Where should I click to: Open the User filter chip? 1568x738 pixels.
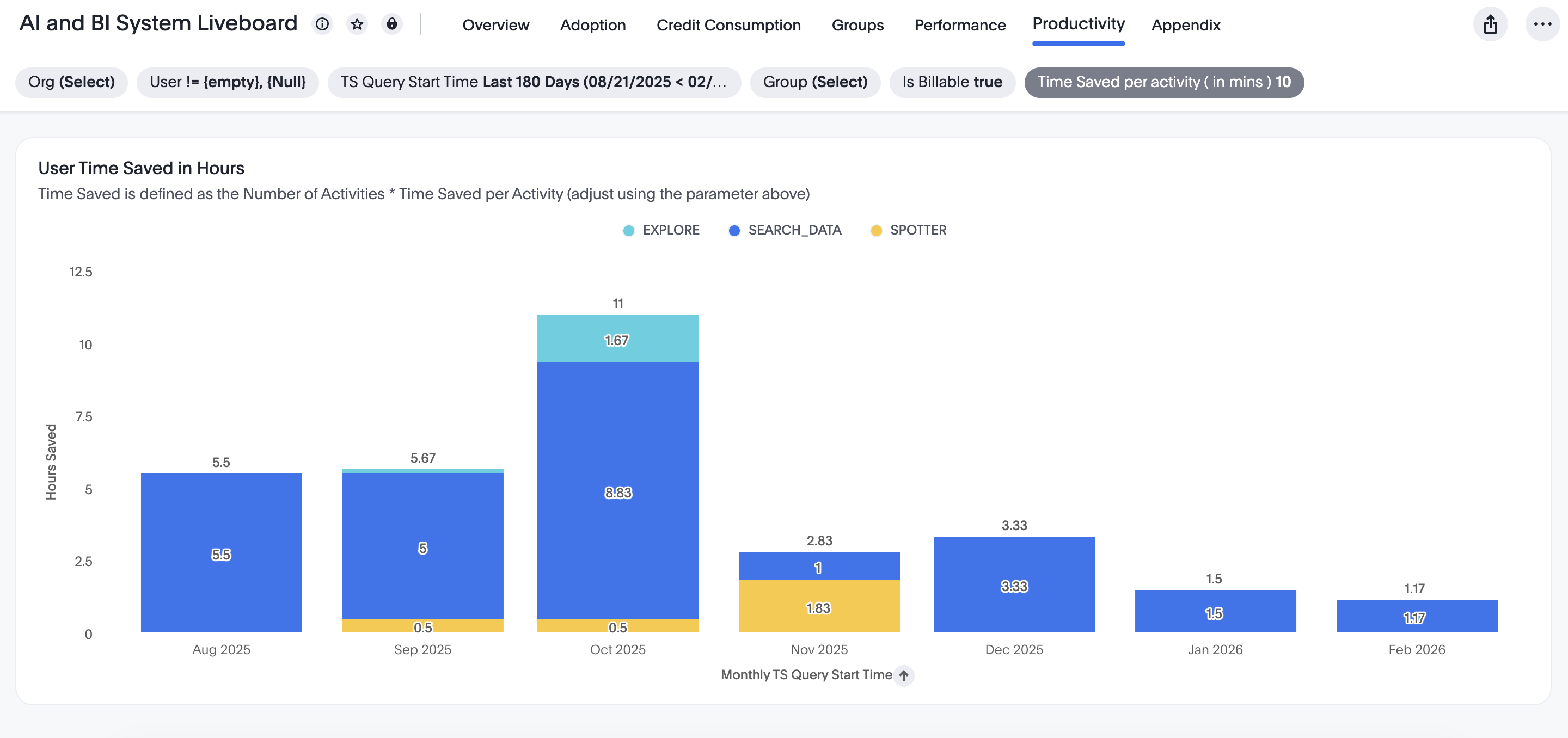(x=228, y=82)
